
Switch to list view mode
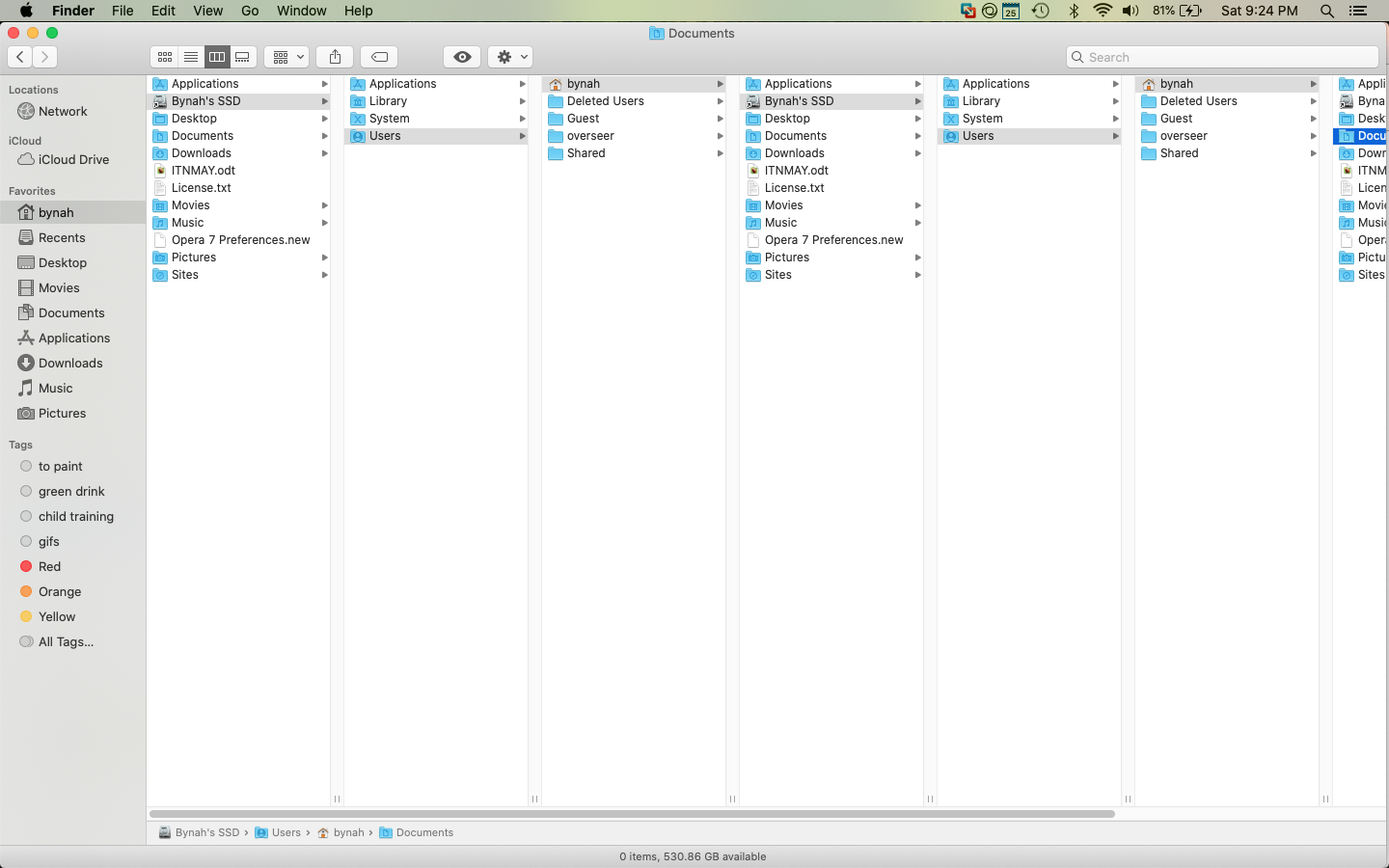point(190,57)
